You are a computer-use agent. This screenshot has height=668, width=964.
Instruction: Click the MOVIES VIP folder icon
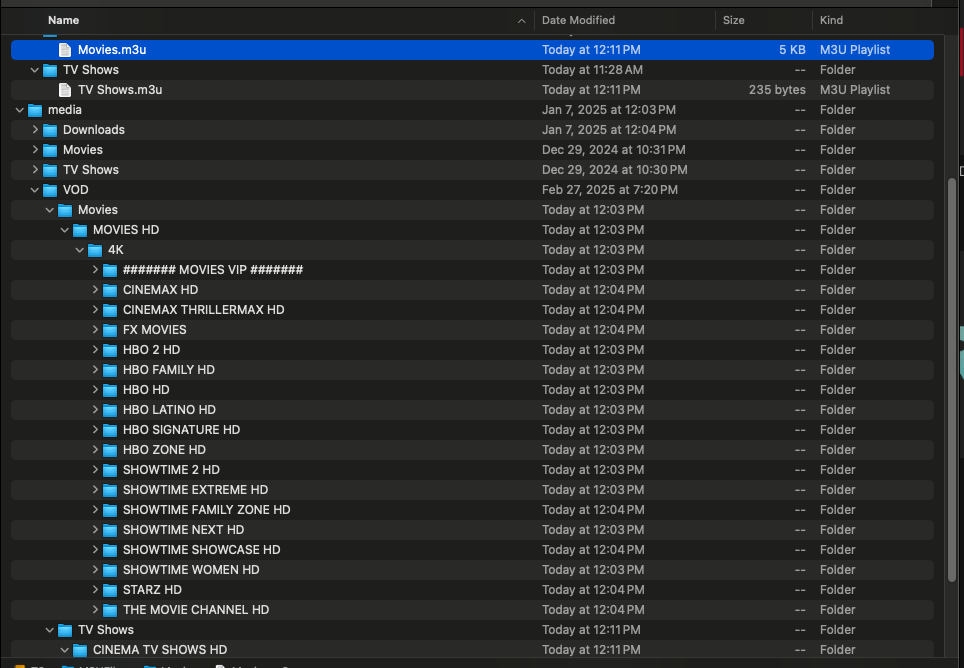(x=110, y=270)
